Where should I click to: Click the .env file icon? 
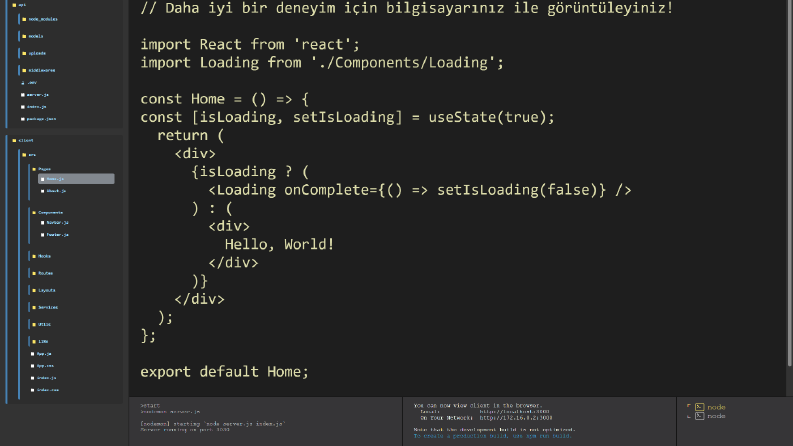click(x=23, y=82)
